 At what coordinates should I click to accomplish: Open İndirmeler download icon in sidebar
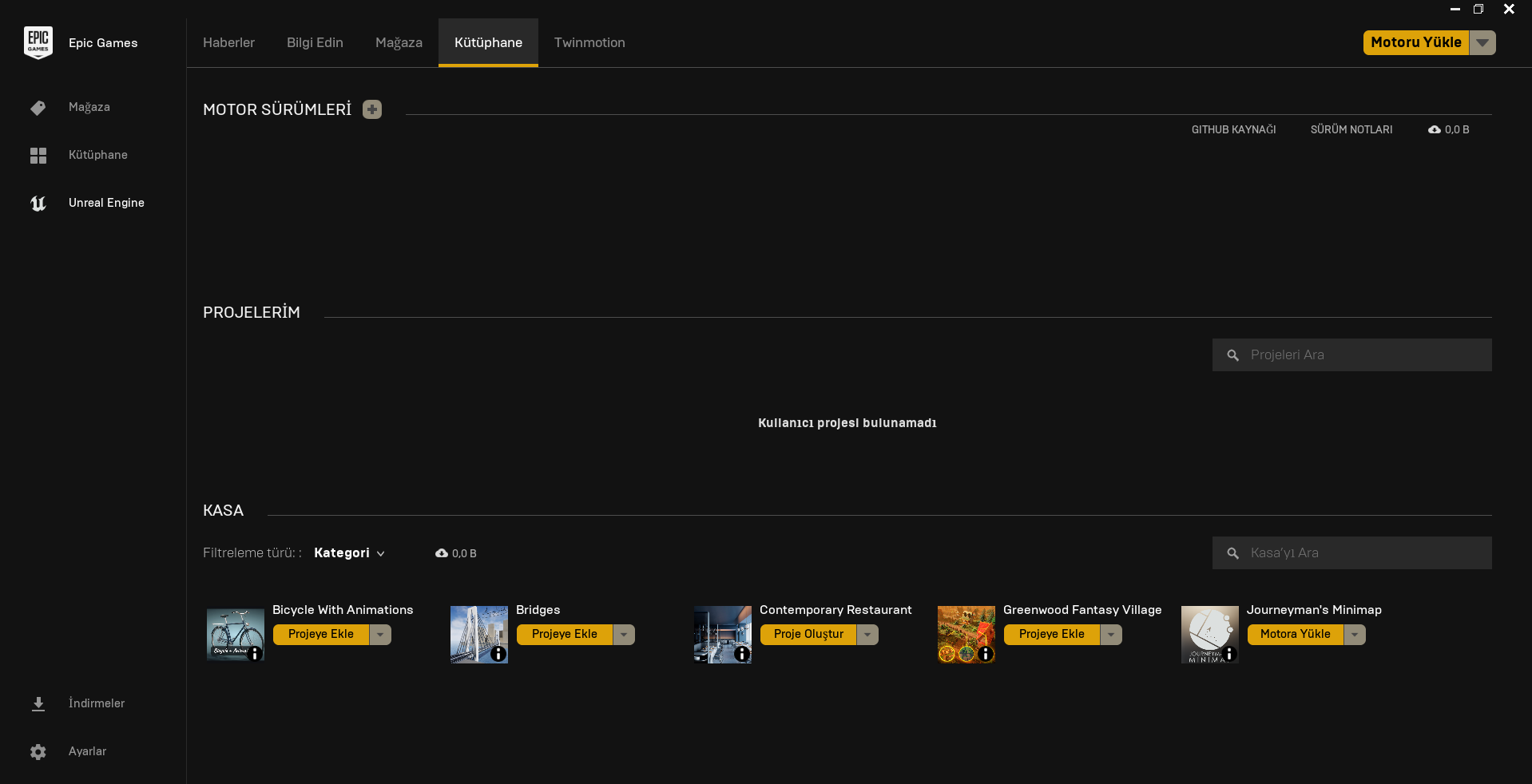pos(38,704)
